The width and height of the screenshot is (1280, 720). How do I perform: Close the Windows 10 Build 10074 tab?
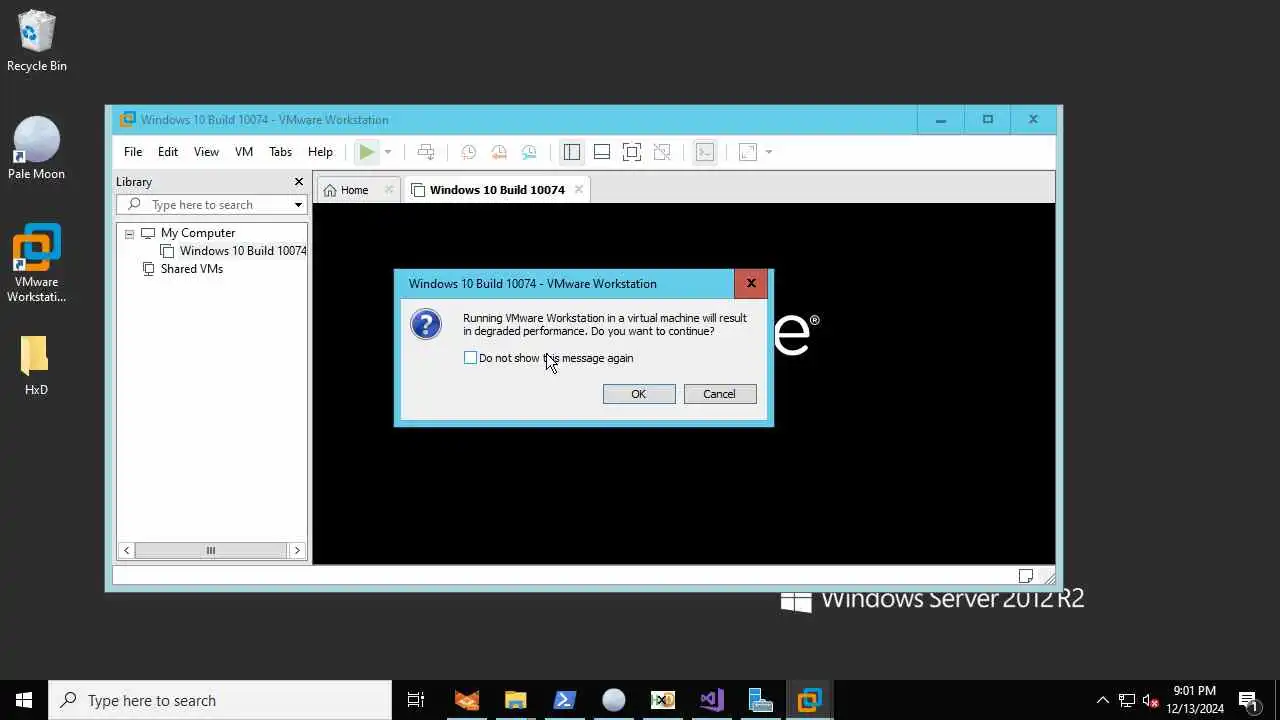pos(578,190)
